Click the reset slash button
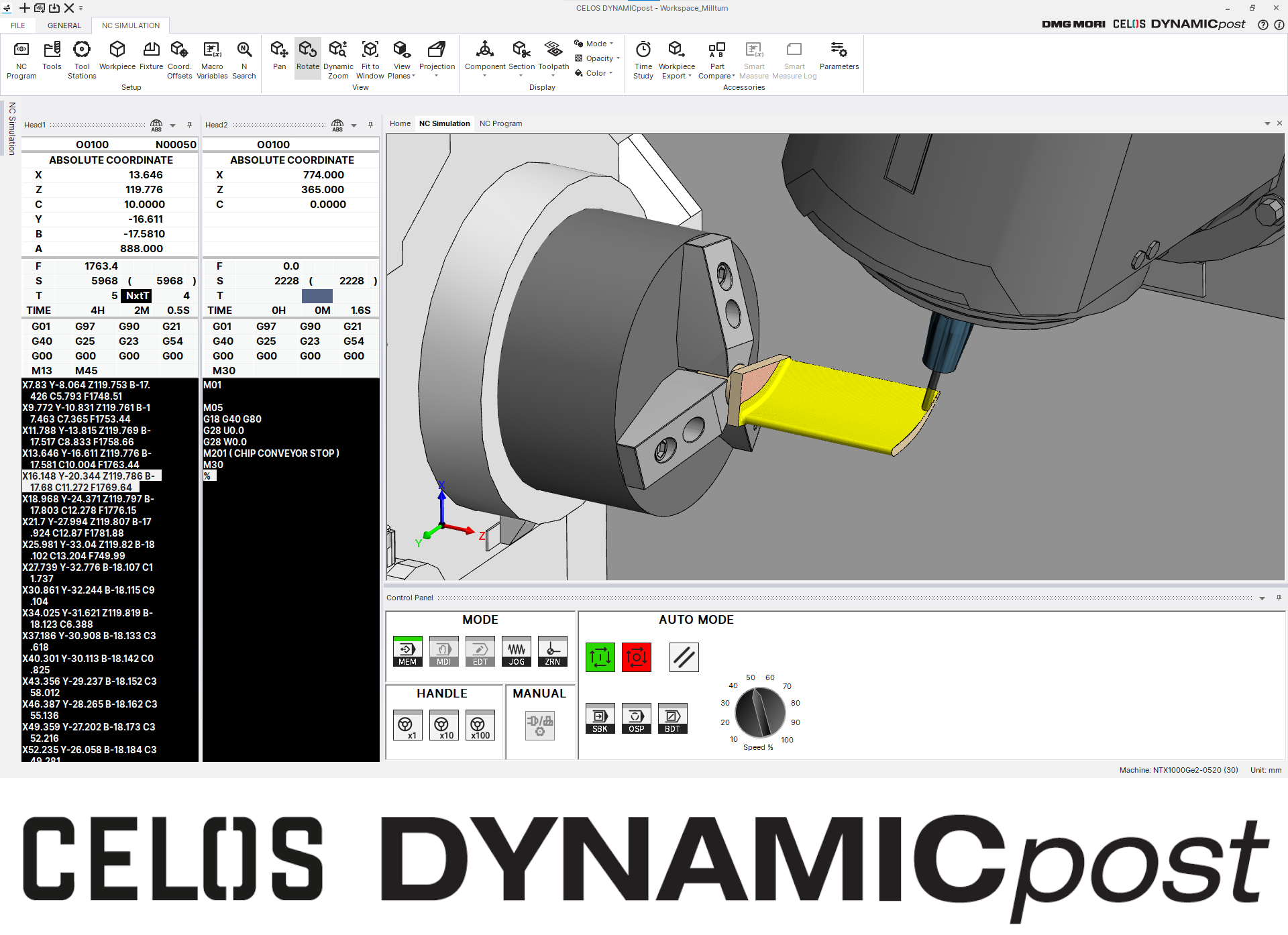1288x935 pixels. (x=684, y=657)
